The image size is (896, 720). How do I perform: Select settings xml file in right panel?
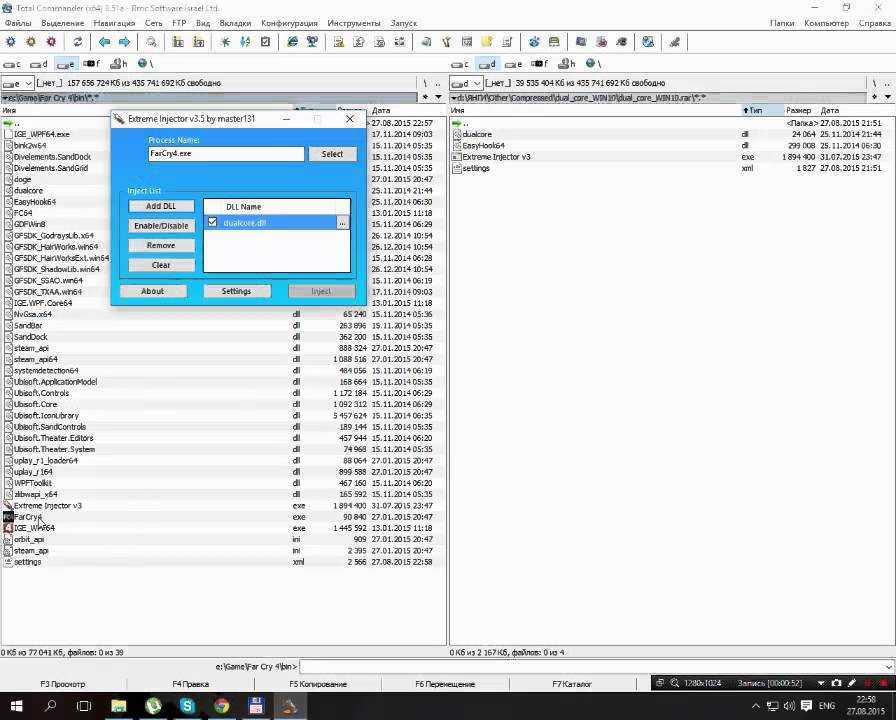pyautogui.click(x=672, y=168)
